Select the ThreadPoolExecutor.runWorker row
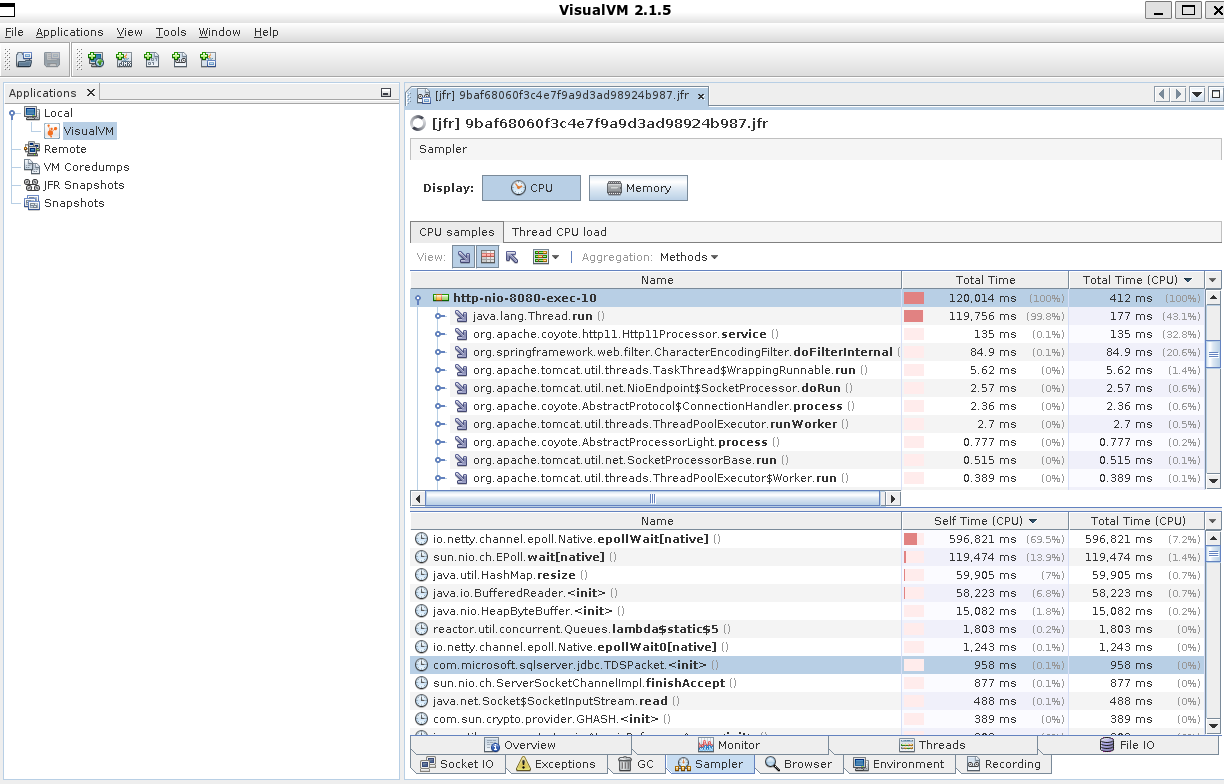Image resolution: width=1224 pixels, height=784 pixels. (x=808, y=424)
